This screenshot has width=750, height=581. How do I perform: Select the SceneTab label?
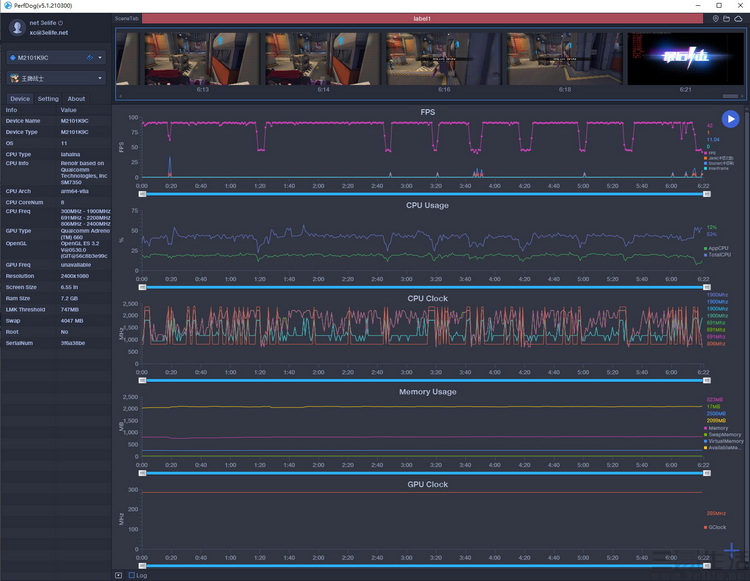(126, 19)
